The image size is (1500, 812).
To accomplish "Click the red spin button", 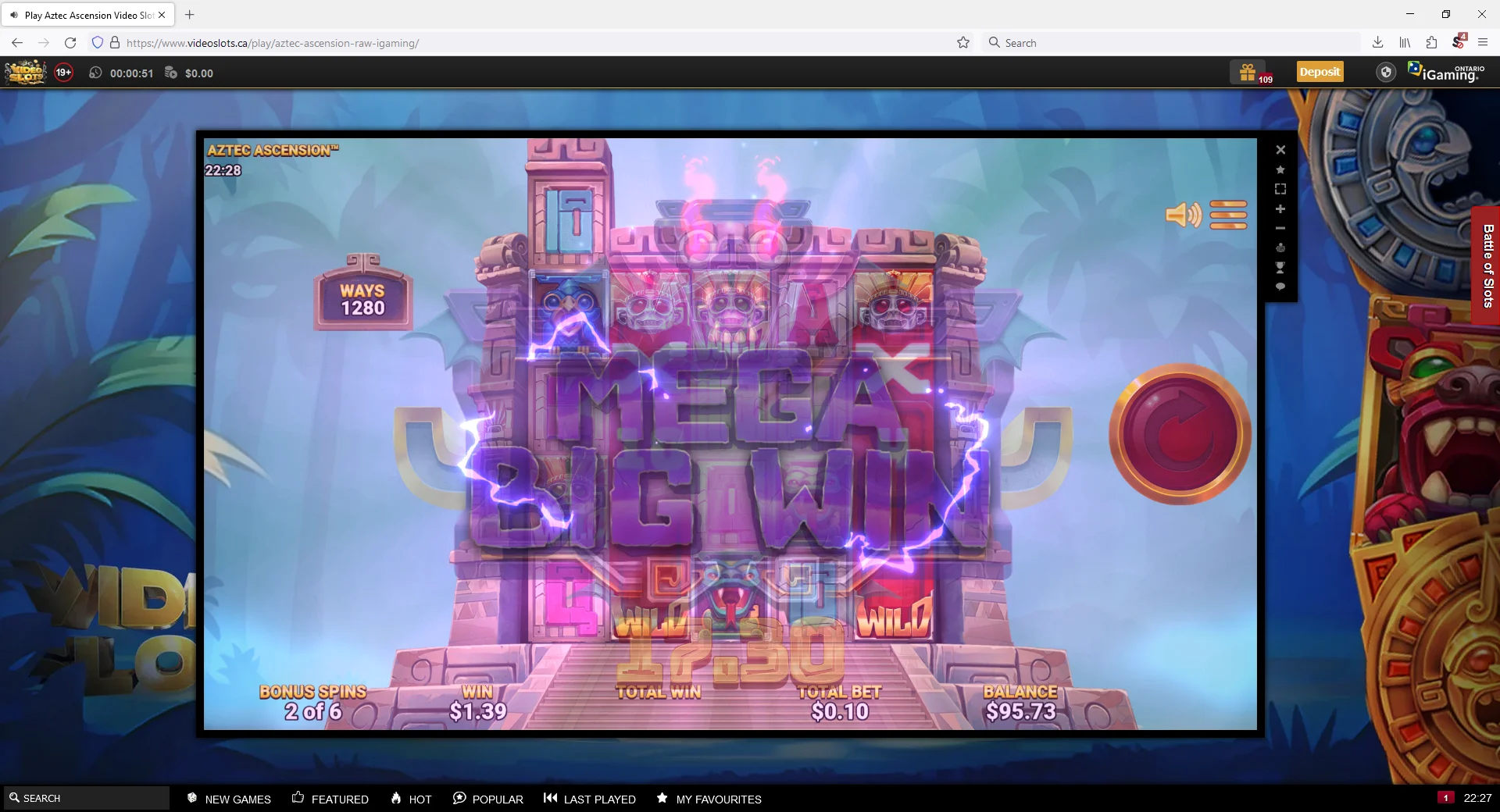I will coord(1180,434).
